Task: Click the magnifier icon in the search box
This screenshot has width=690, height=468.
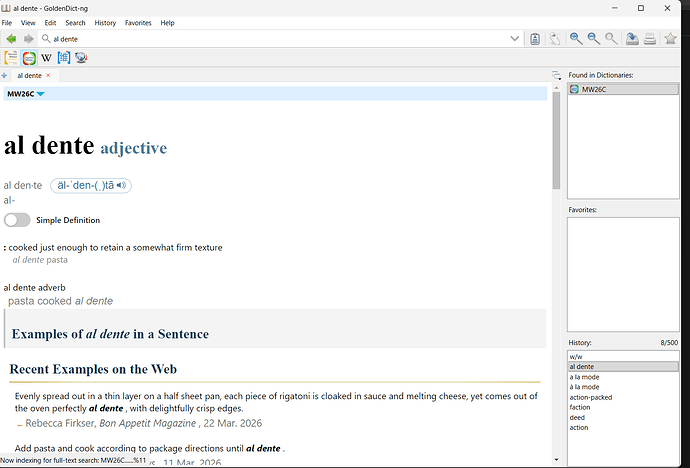Action: tap(46, 39)
